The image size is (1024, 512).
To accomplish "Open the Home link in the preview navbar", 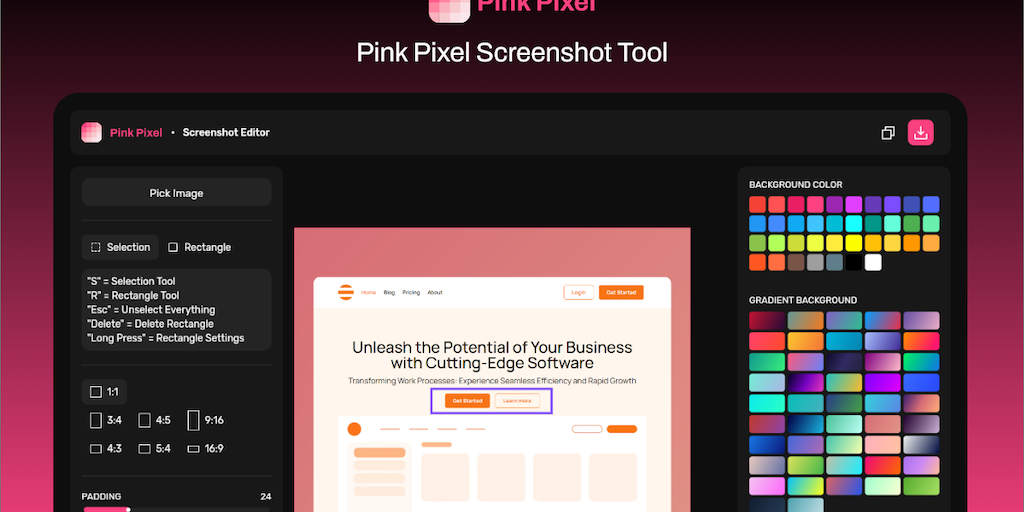I will click(x=368, y=293).
